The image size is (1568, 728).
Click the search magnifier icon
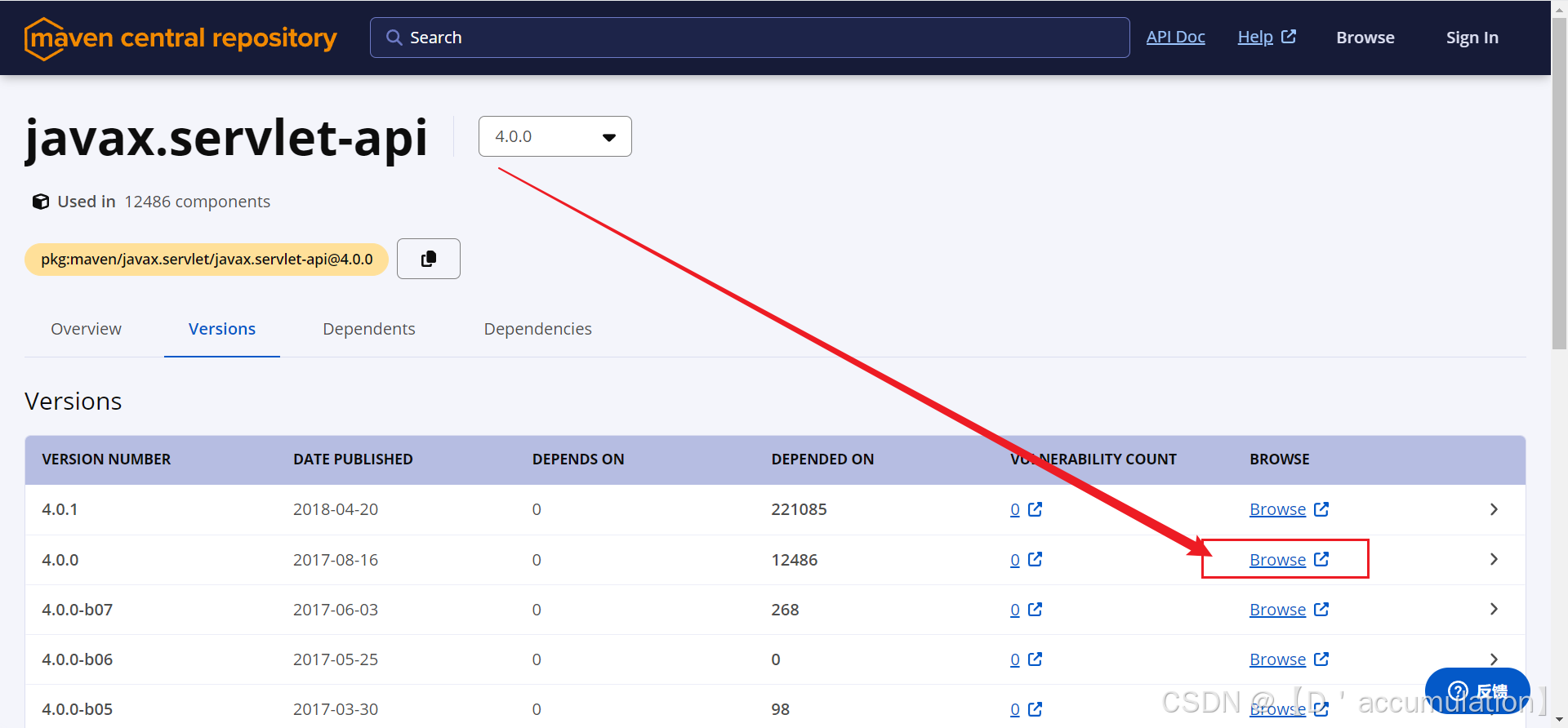394,38
